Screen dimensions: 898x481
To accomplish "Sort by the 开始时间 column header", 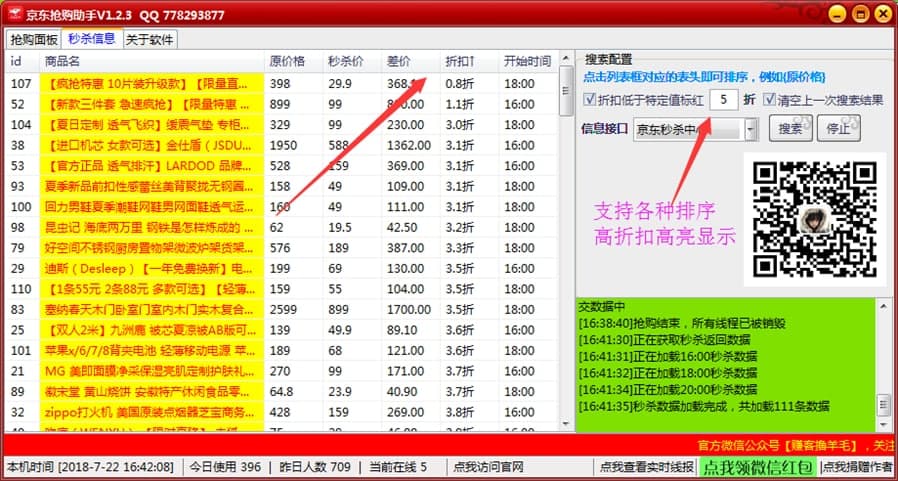I will tap(527, 61).
